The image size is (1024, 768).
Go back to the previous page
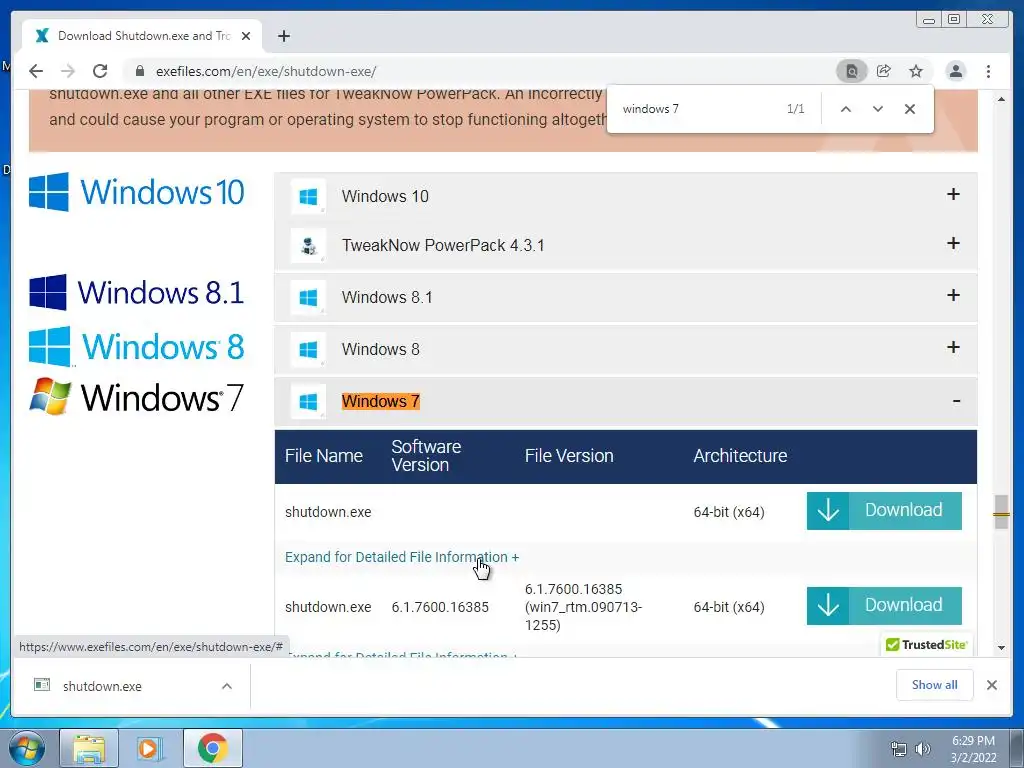(x=36, y=71)
